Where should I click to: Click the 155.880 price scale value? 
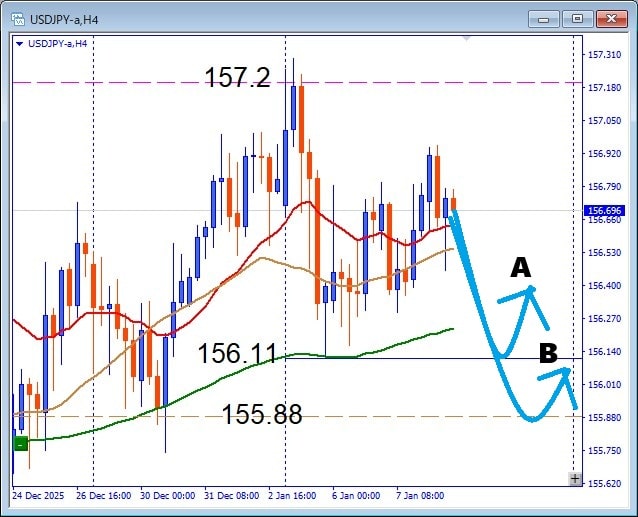coord(605,417)
